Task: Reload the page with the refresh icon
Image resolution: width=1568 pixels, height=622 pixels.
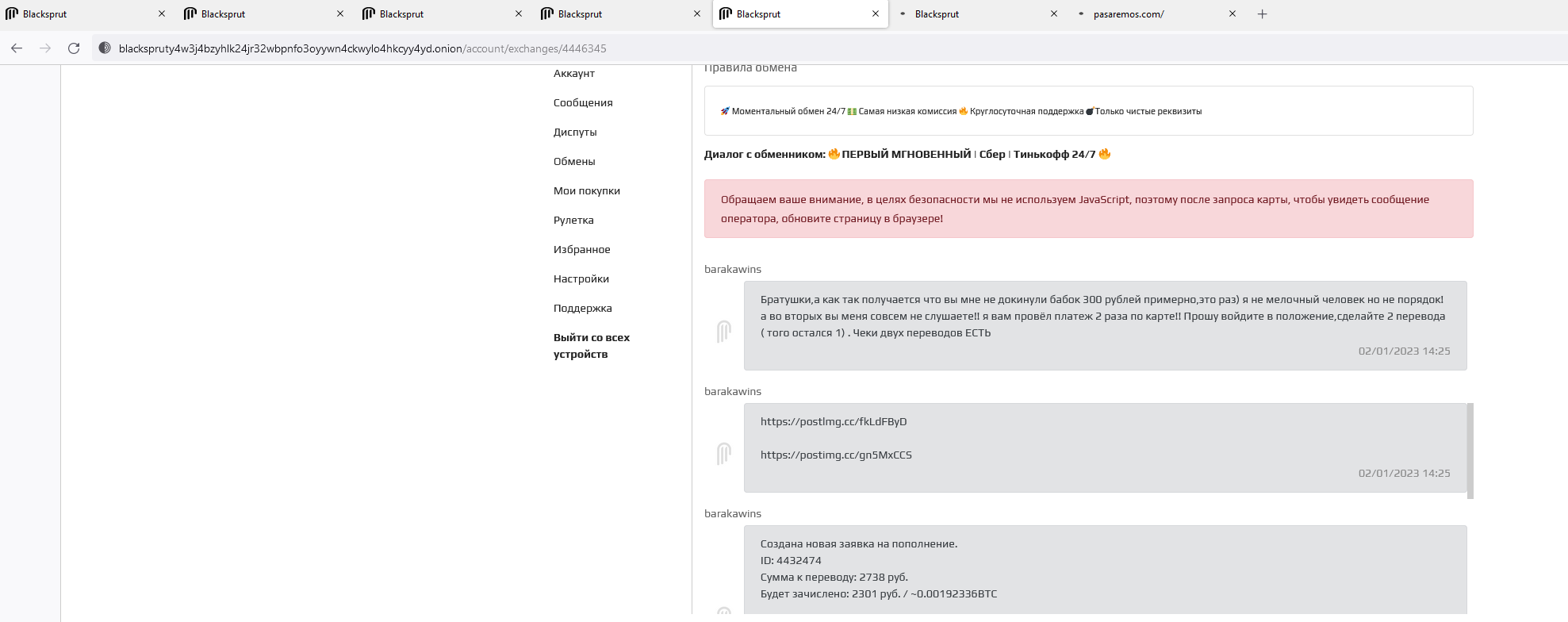Action: click(x=74, y=48)
